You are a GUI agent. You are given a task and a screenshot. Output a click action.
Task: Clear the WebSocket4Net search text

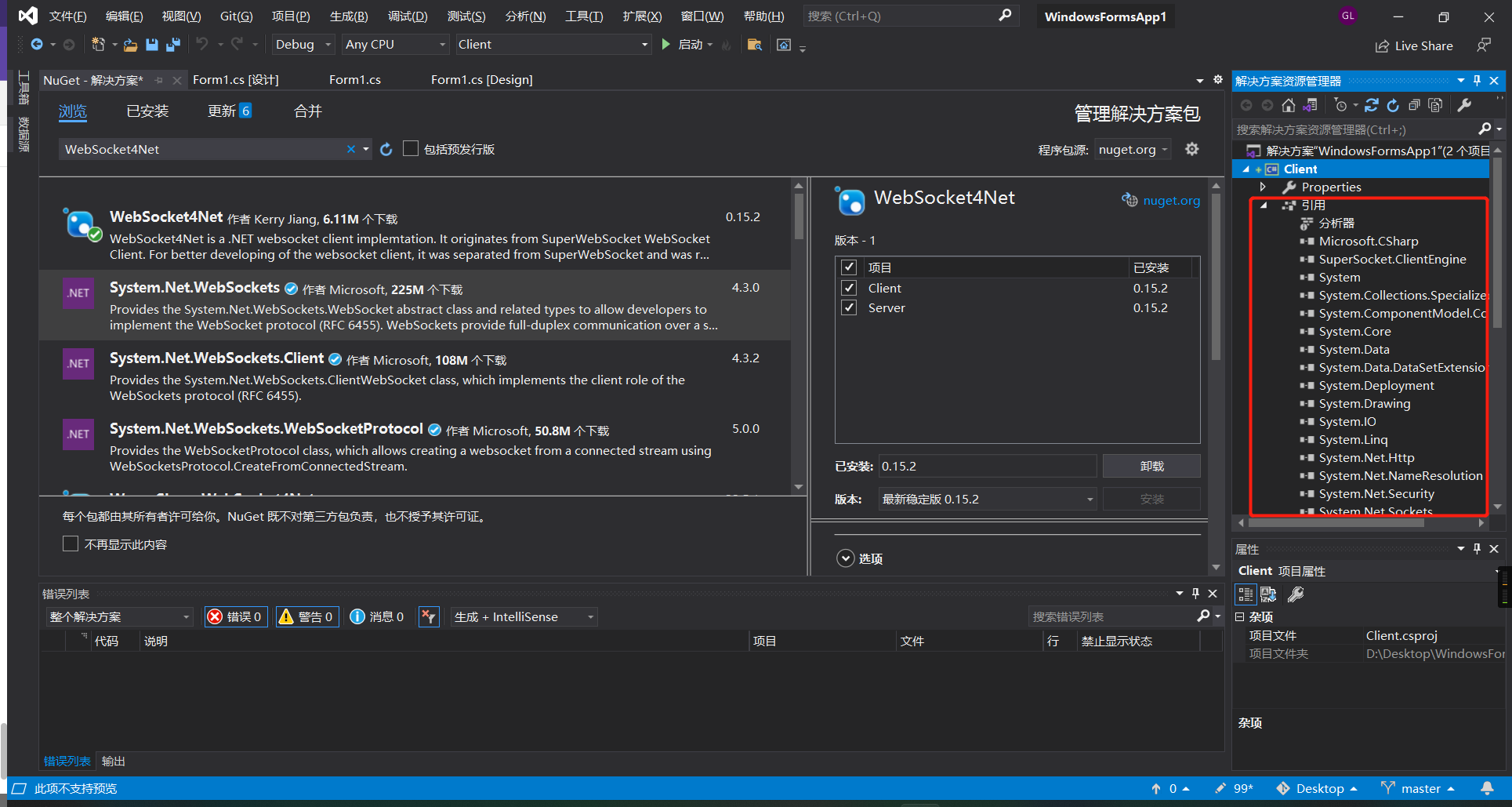pyautogui.click(x=351, y=149)
